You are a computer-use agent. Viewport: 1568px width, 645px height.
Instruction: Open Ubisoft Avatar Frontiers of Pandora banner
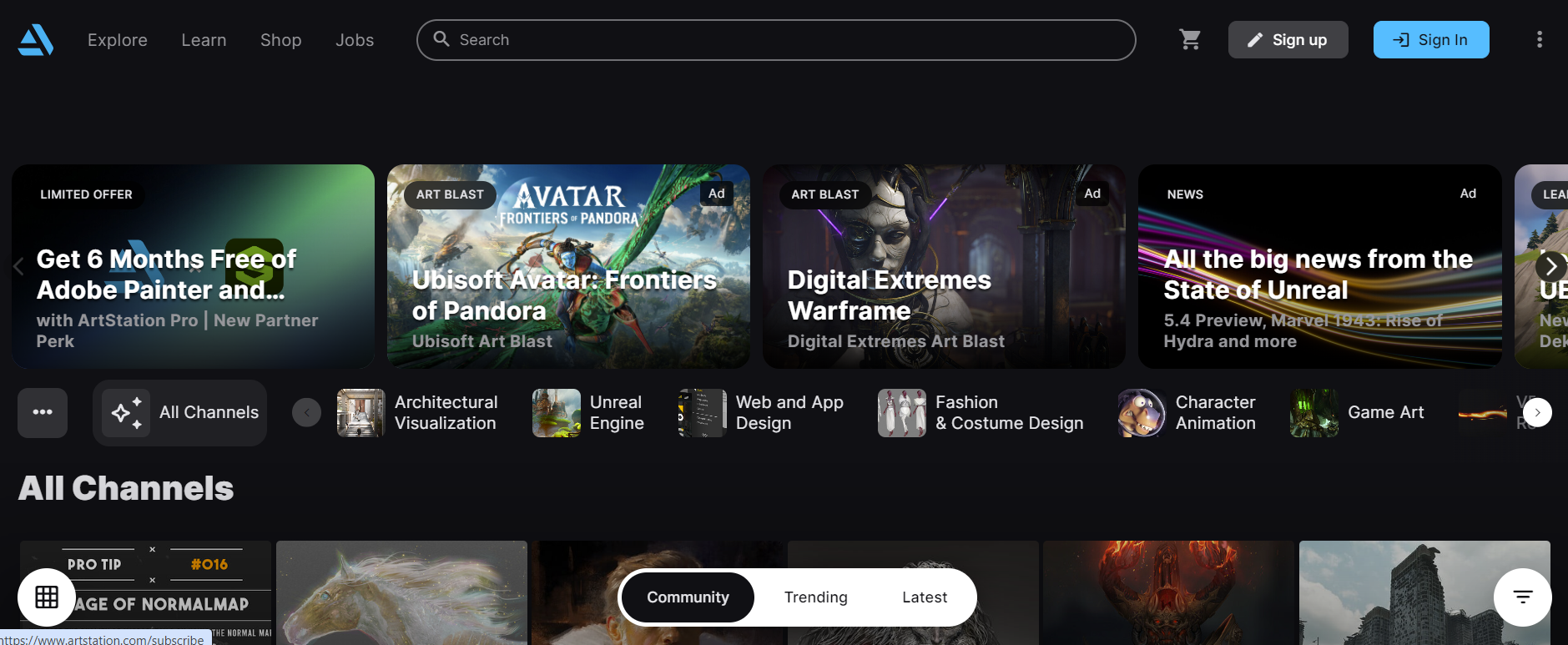[568, 266]
